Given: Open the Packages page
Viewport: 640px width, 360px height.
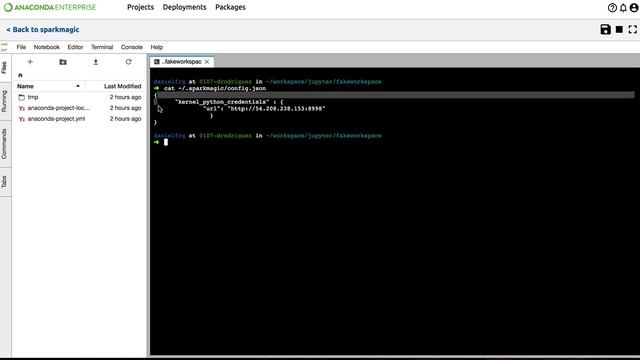Looking at the screenshot, I should click(230, 7).
